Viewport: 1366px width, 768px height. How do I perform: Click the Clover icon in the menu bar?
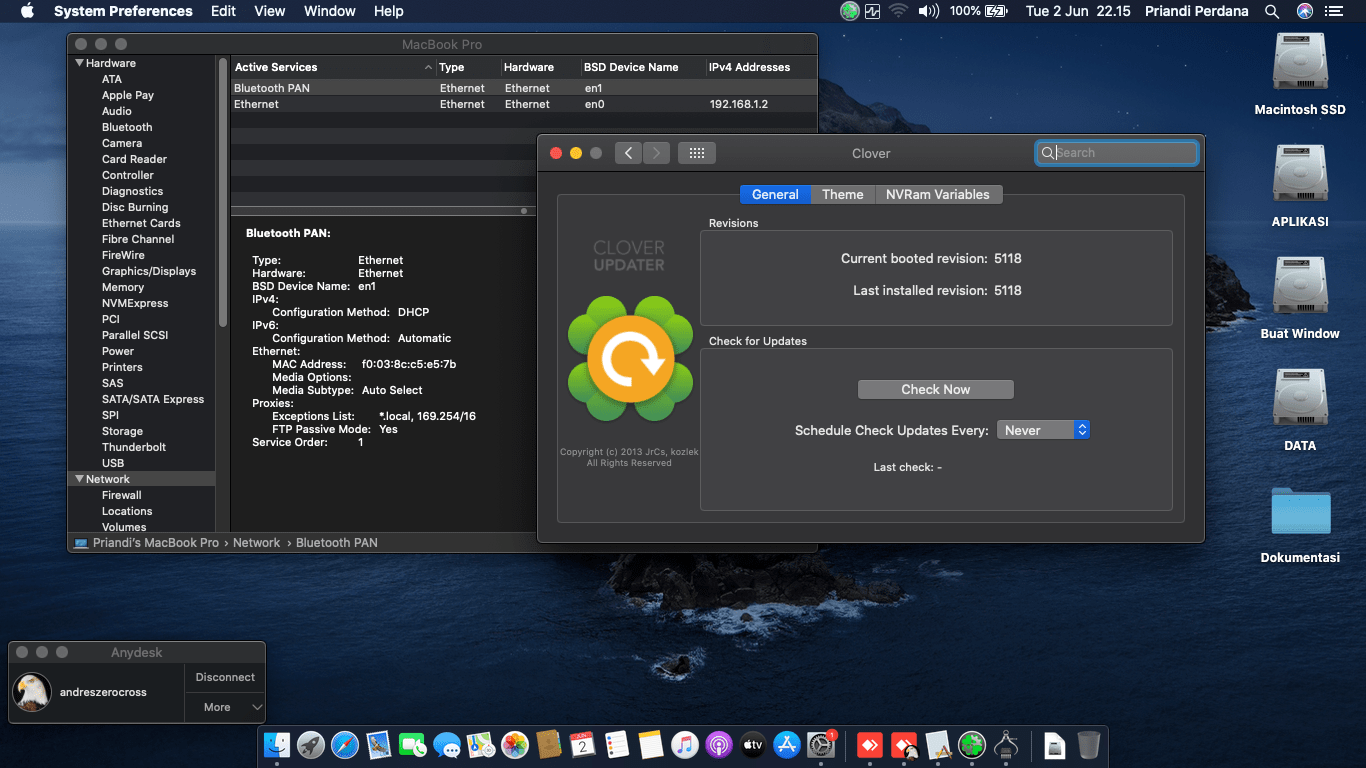pos(850,11)
